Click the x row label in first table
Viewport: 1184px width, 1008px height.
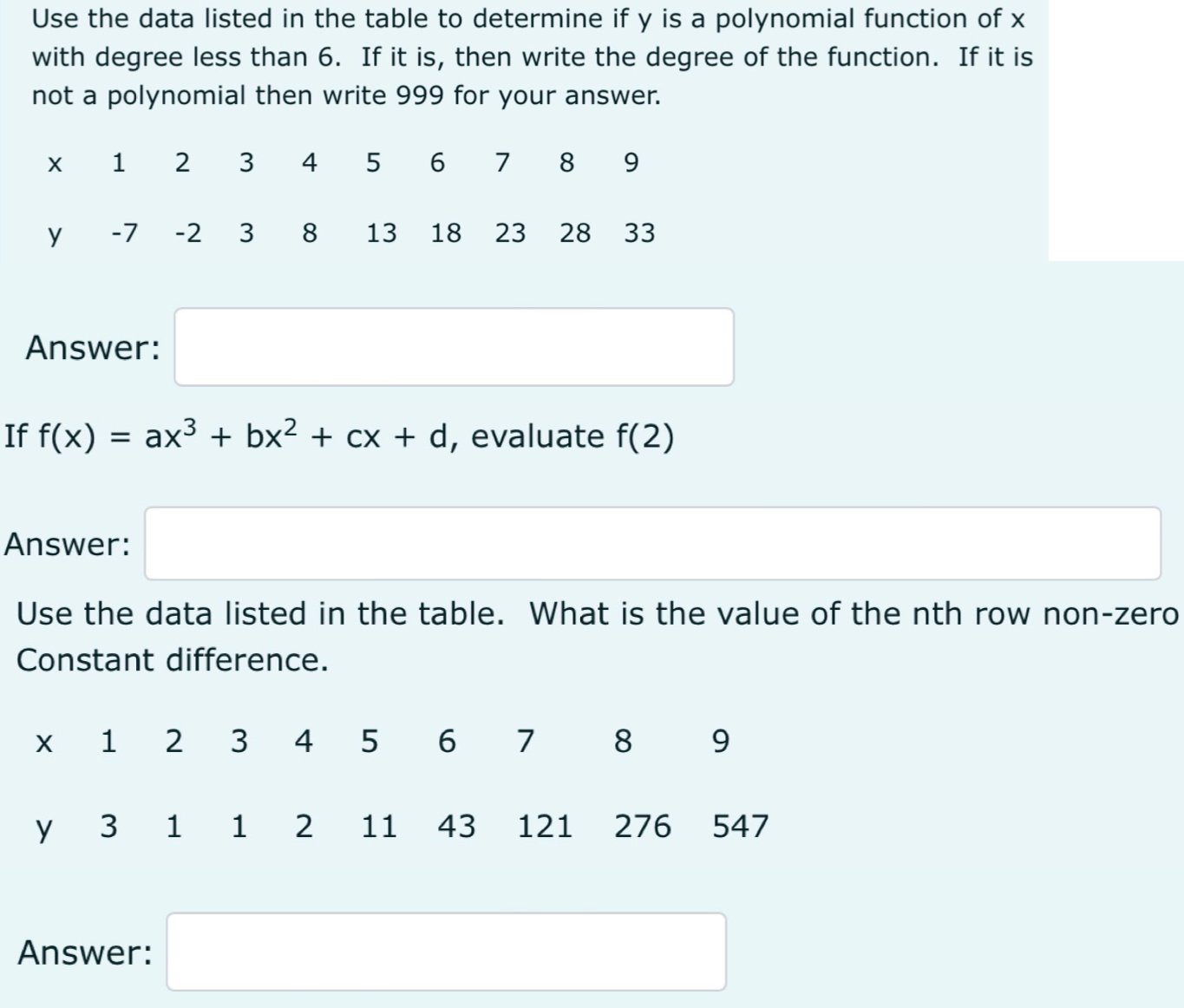click(55, 161)
